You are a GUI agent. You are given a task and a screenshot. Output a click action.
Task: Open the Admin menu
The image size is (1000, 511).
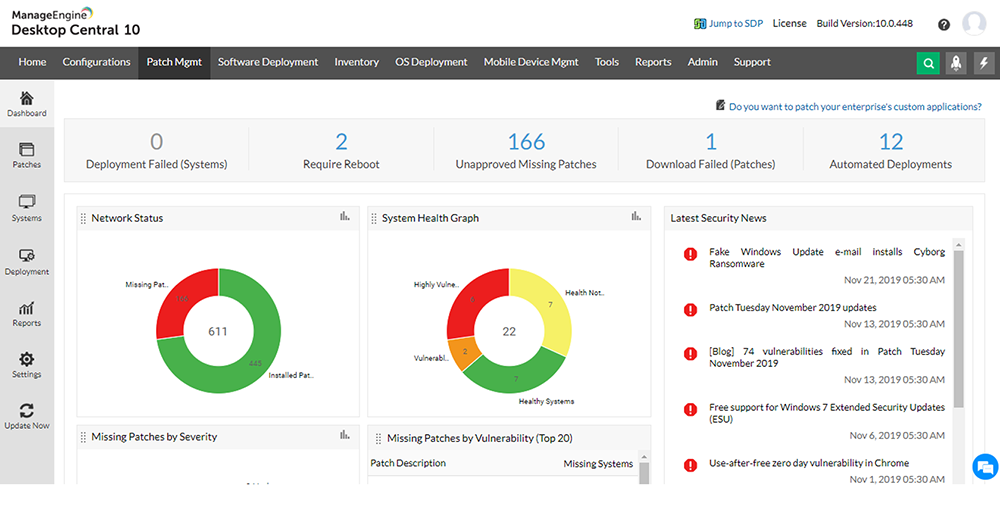[702, 63]
